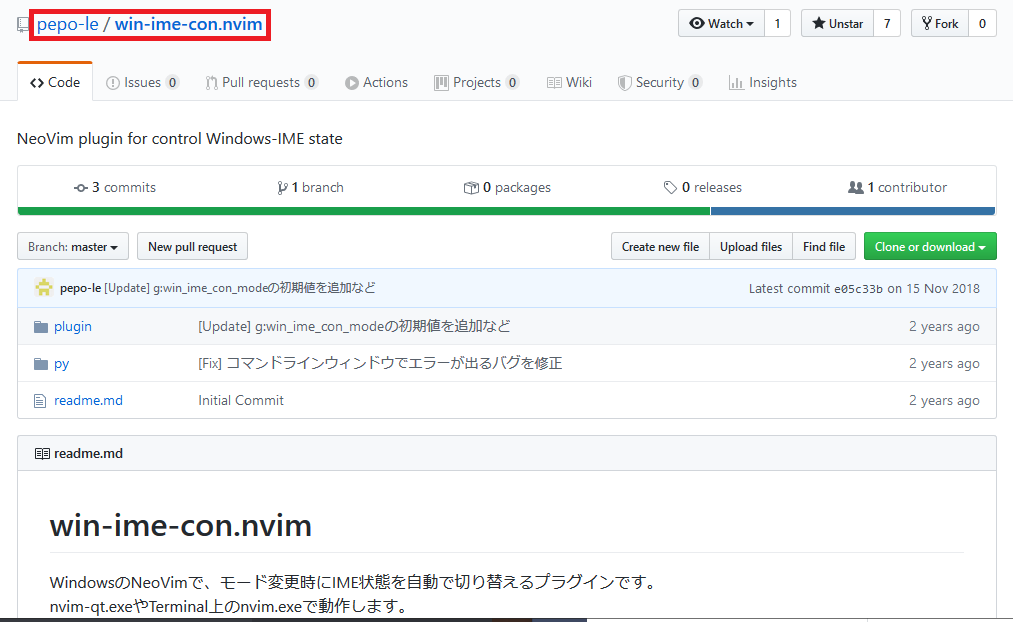Viewport: 1013px width, 622px height.
Task: Click the Issues tab count badge
Action: tap(172, 83)
